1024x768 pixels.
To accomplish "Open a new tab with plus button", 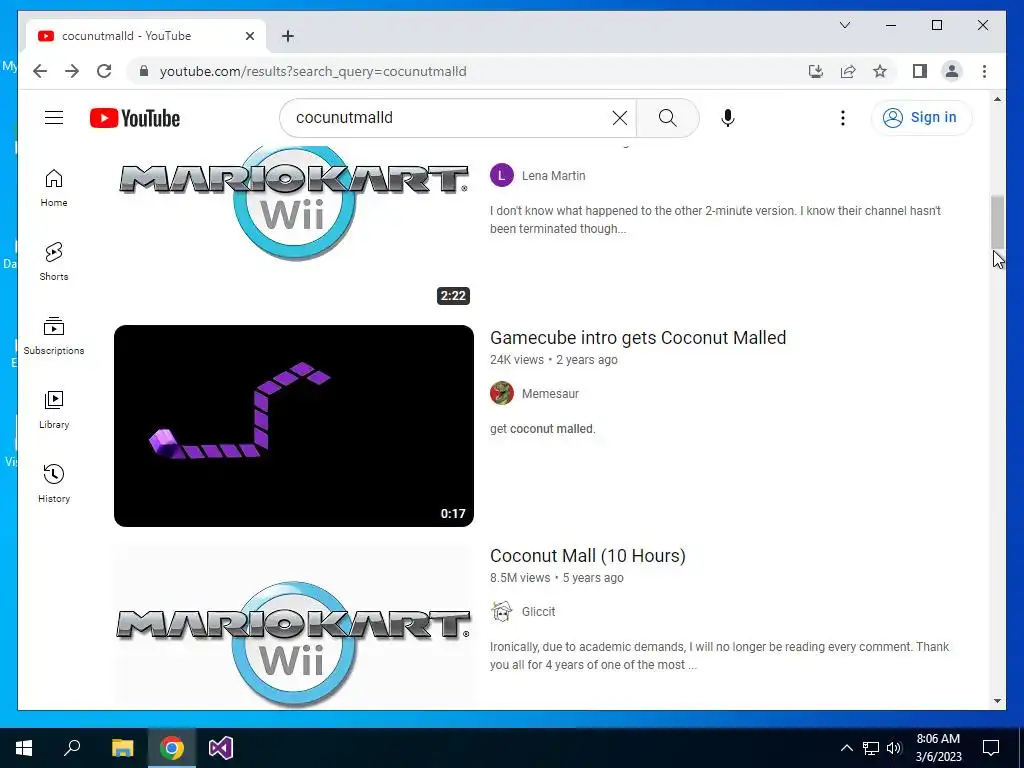I will click(288, 36).
